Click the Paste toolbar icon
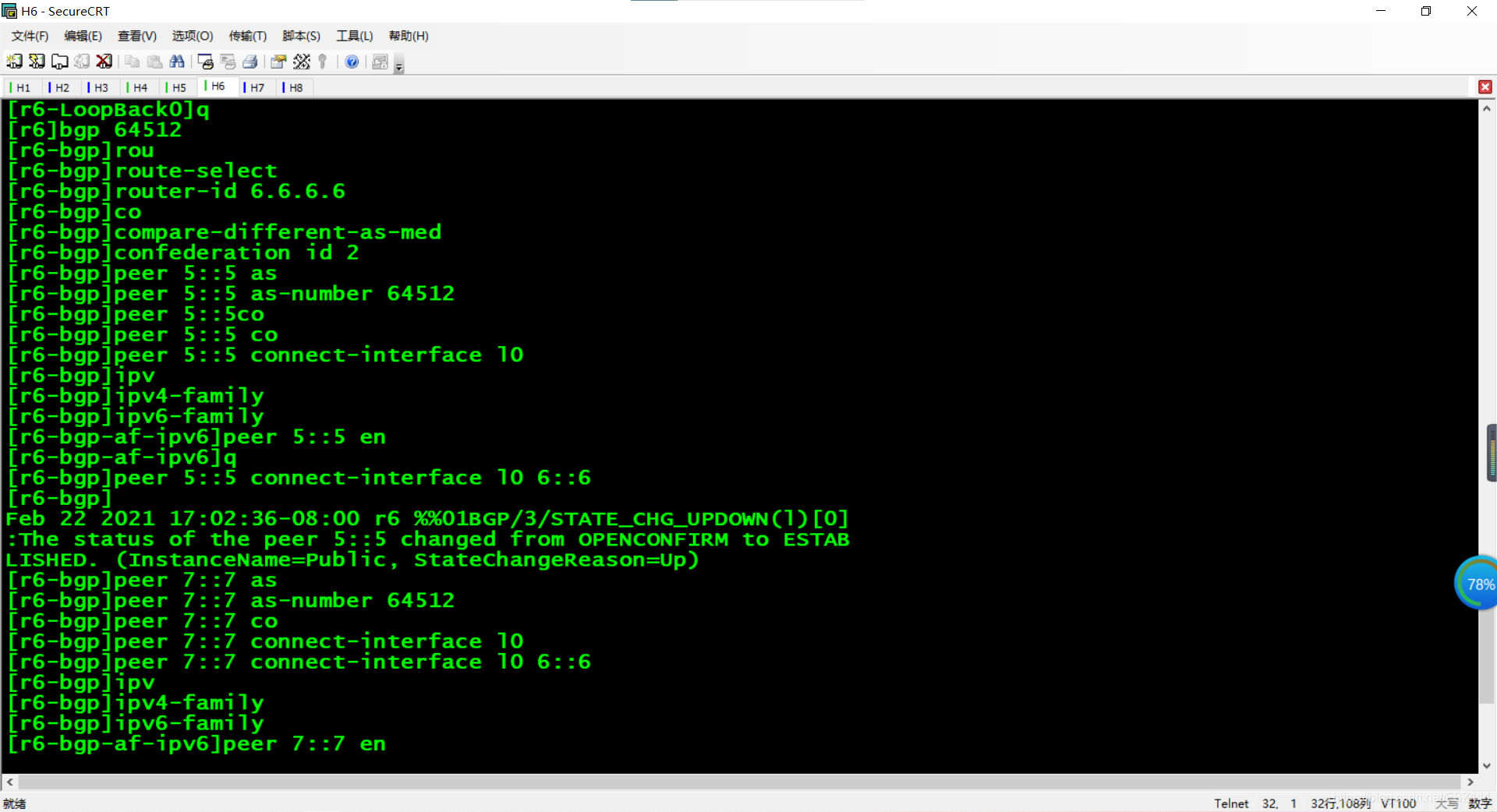1497x812 pixels. pyautogui.click(x=155, y=62)
